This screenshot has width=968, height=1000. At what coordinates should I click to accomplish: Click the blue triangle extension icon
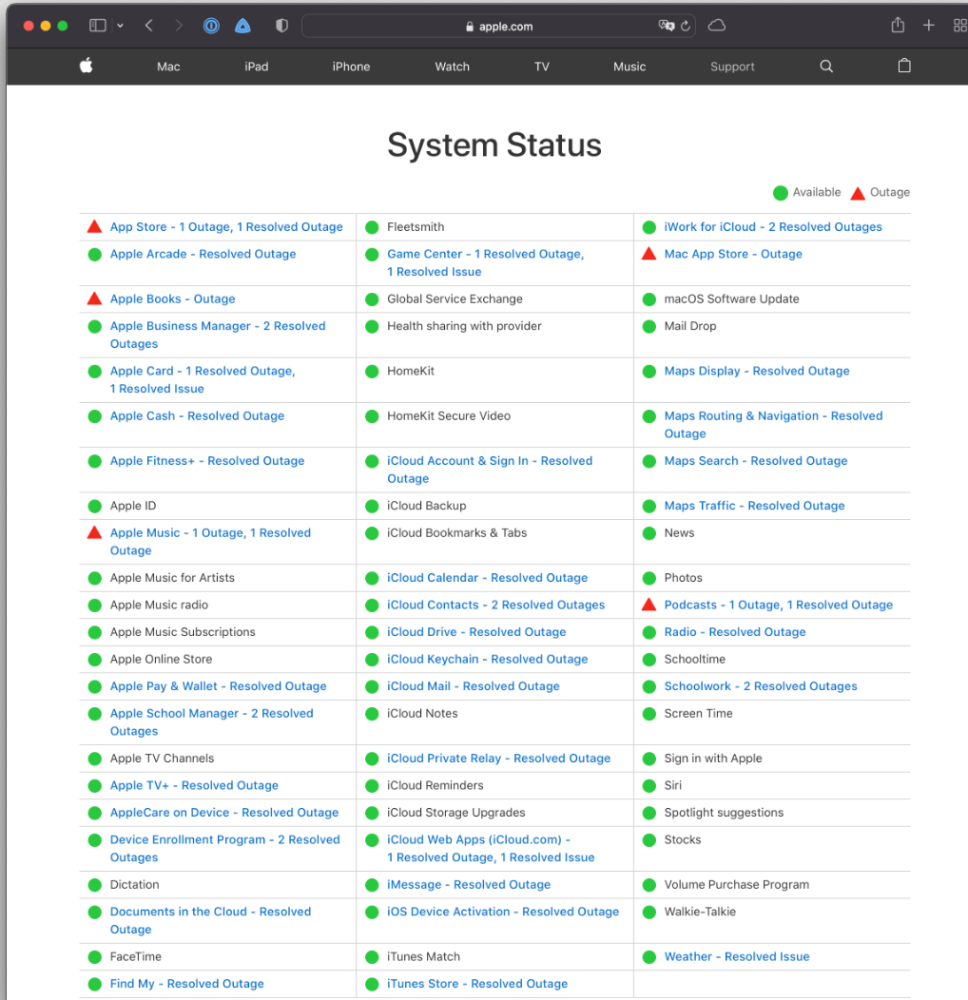tap(243, 26)
